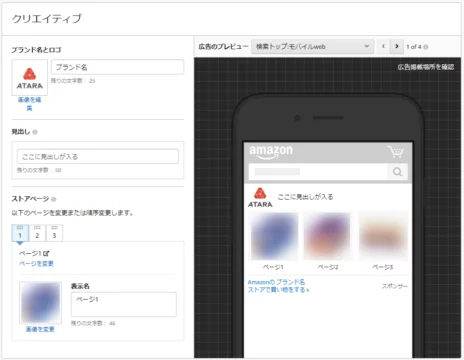464x360 pixels.
Task: Focus the ここに見出しが入る headline field
Action: click(x=98, y=156)
